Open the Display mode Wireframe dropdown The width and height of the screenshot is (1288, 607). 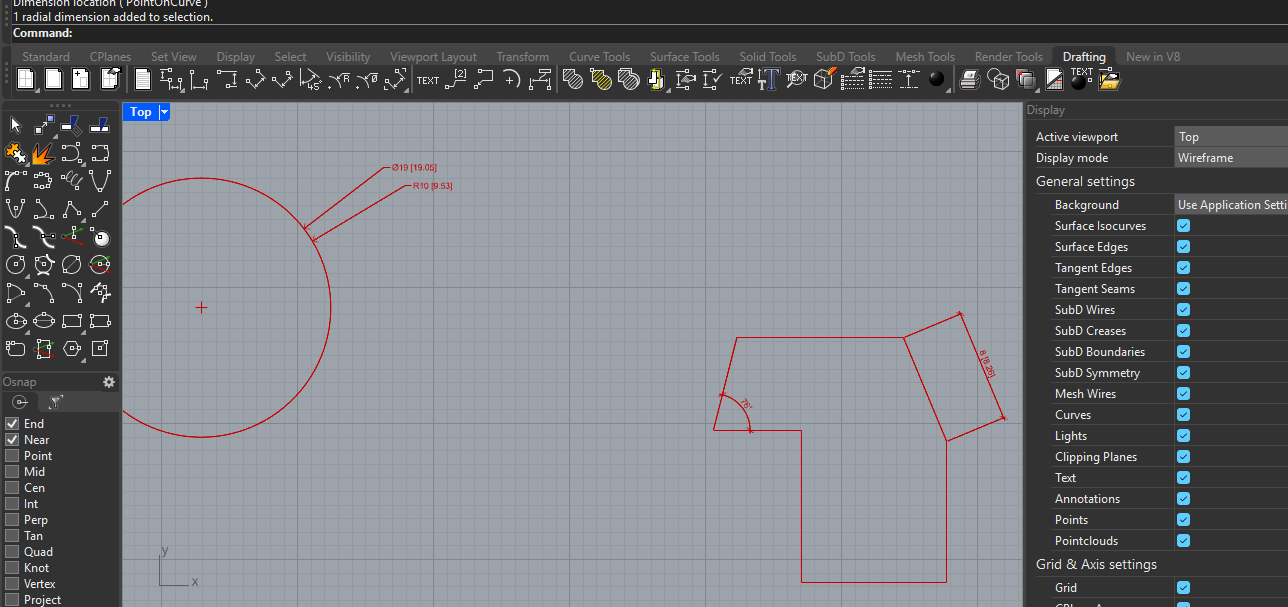pyautogui.click(x=1230, y=158)
